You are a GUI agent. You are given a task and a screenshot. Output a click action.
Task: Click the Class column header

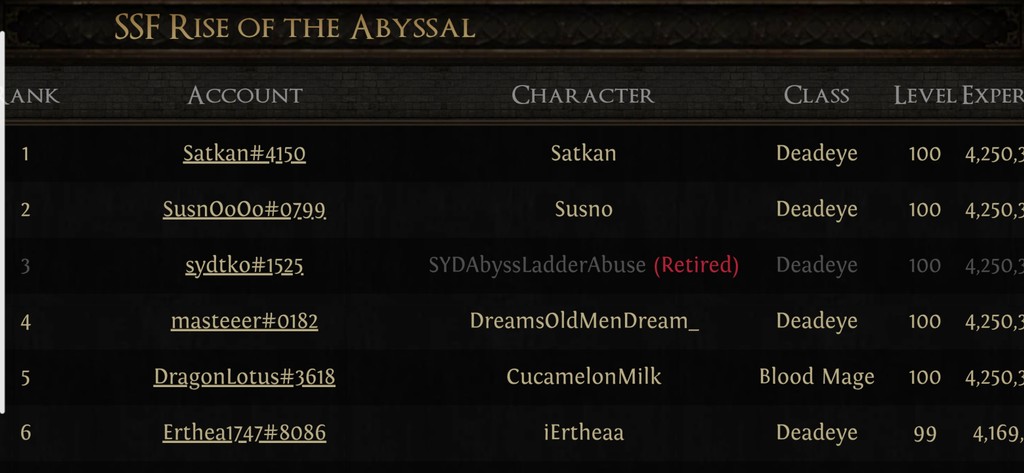point(816,96)
